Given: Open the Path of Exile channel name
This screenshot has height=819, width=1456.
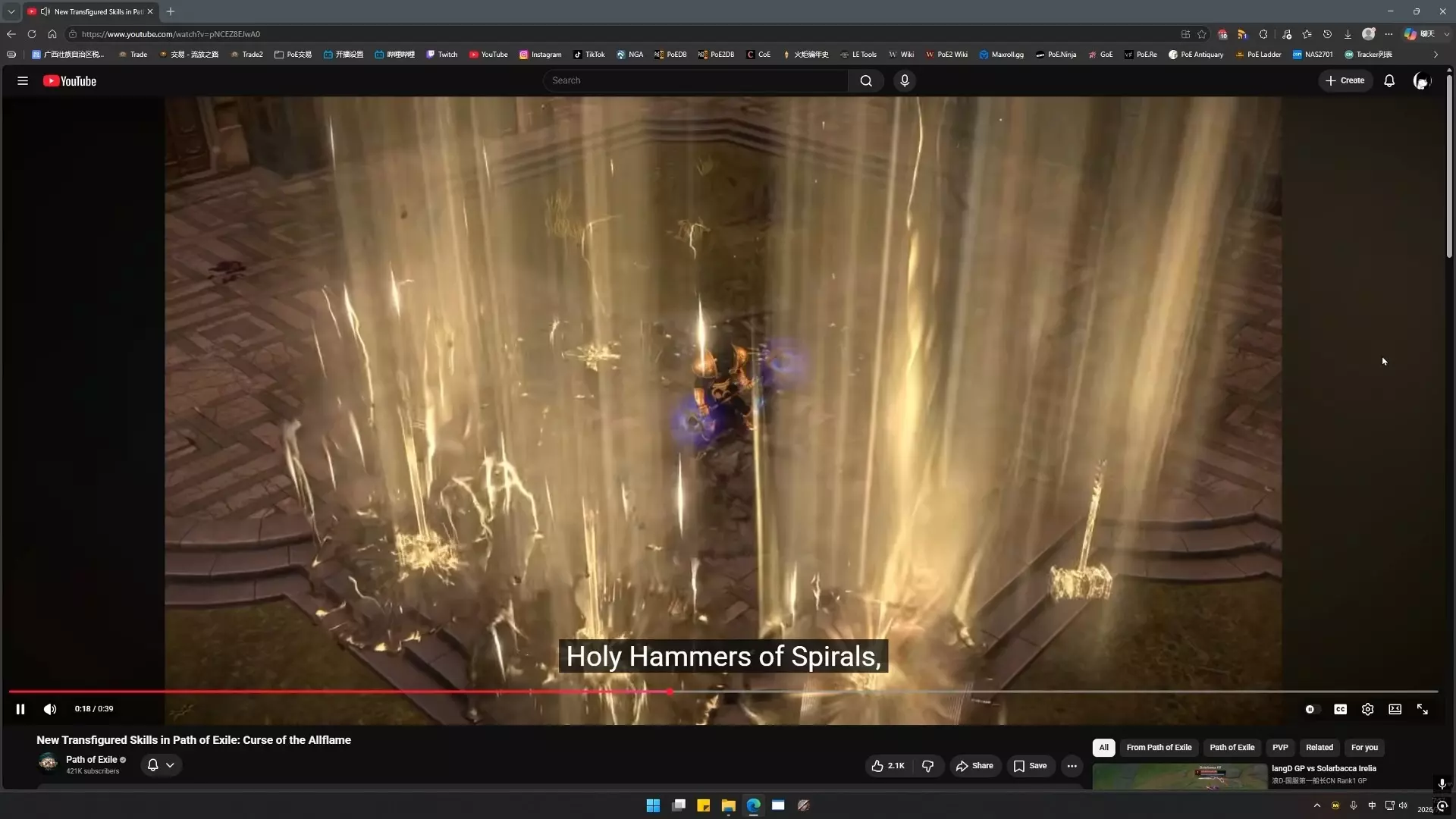Looking at the screenshot, I should click(92, 760).
